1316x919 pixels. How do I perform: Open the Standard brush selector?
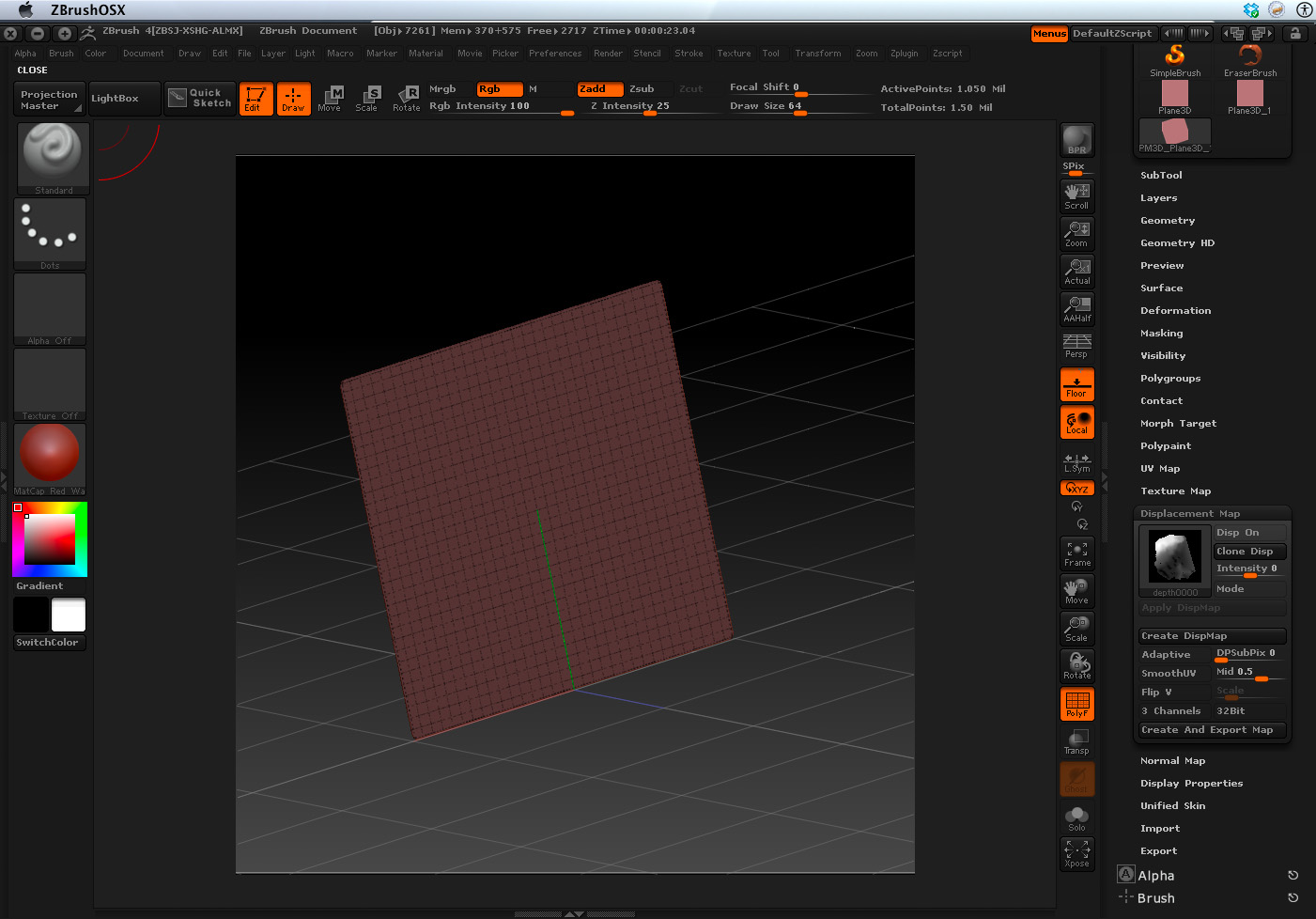point(53,157)
